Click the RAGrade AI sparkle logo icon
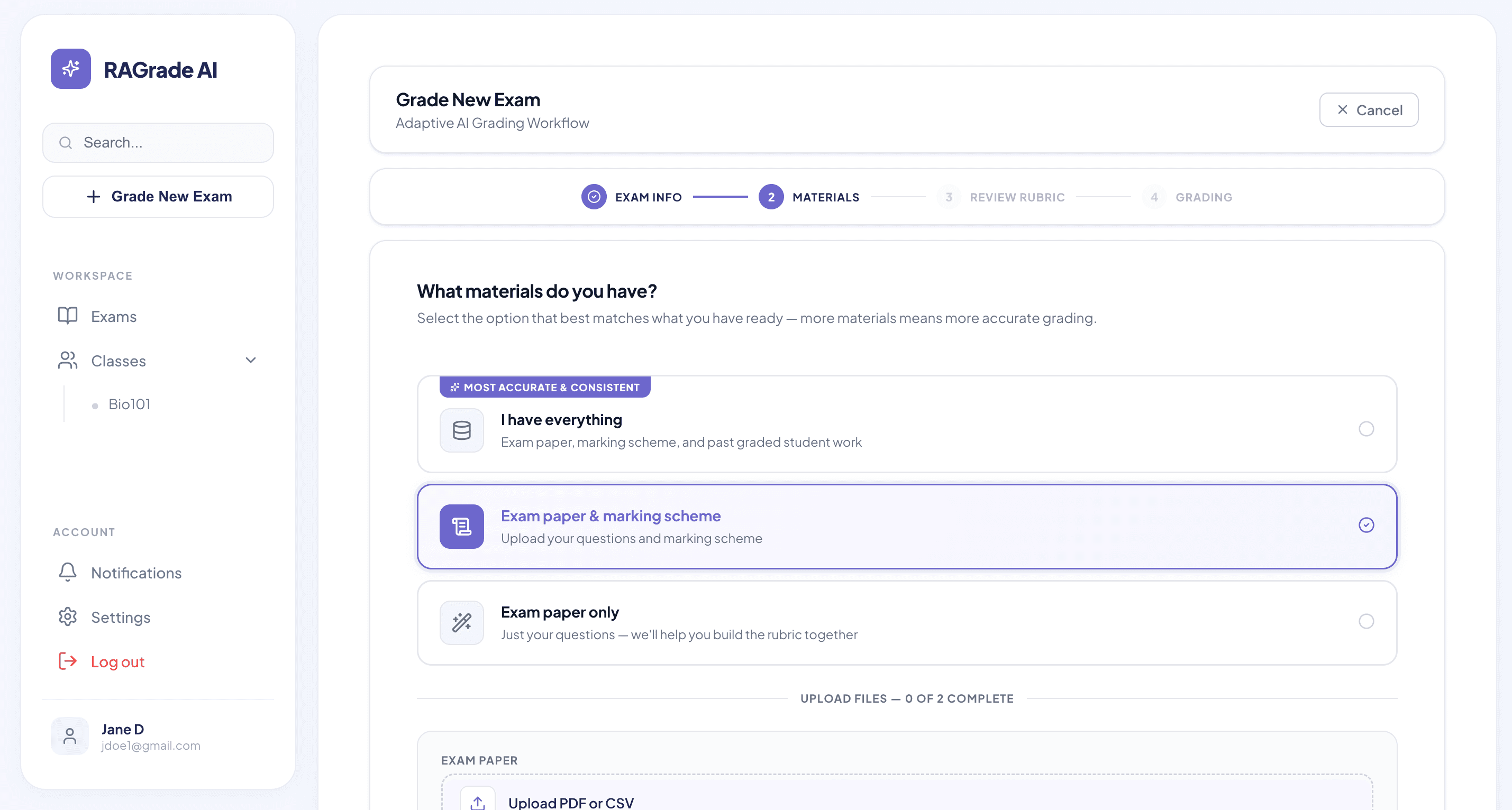This screenshot has width=1512, height=810. 70,69
